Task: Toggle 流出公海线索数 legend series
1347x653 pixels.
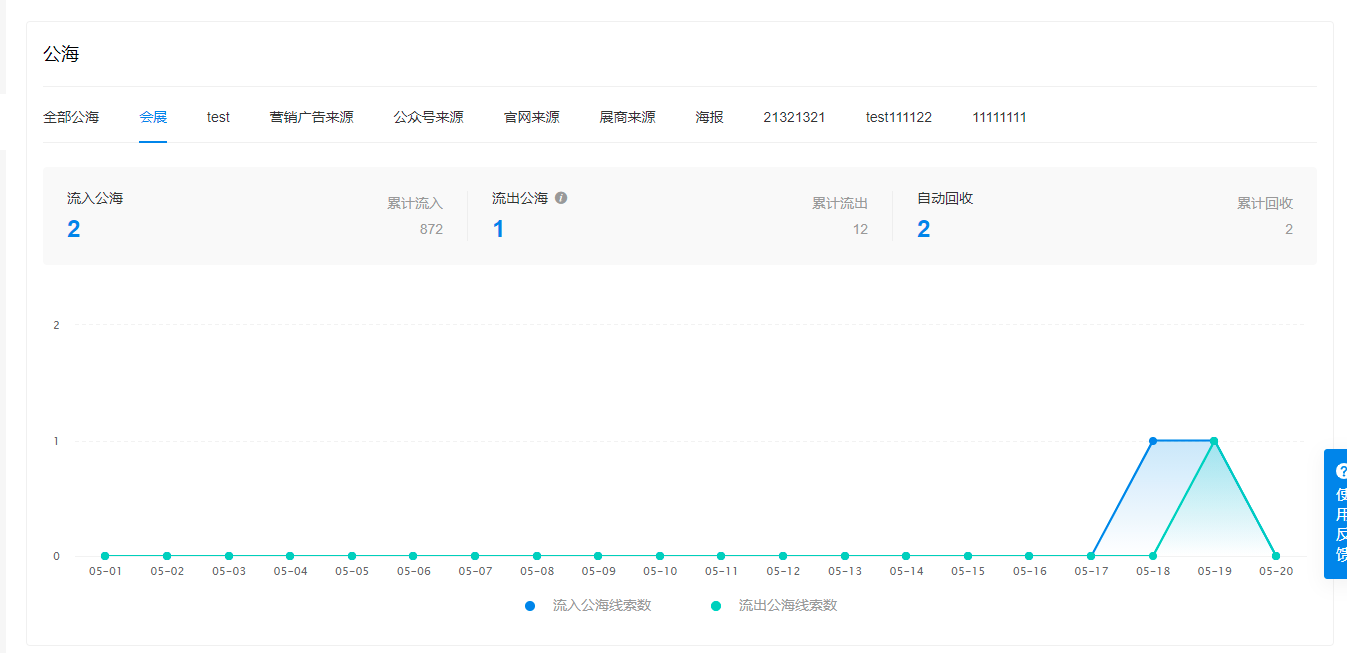Action: point(776,606)
